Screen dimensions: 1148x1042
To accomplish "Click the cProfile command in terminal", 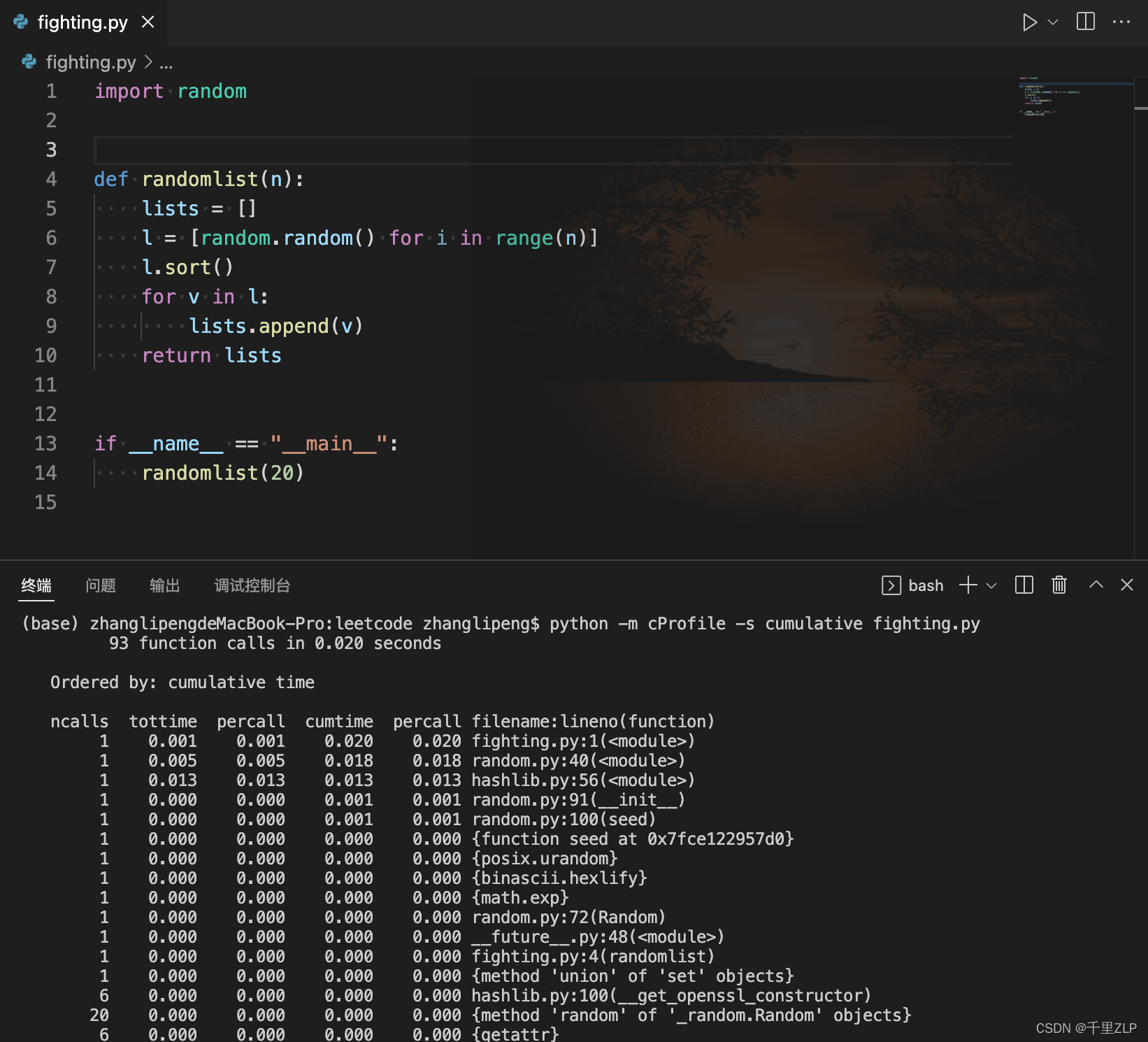I will pos(765,623).
